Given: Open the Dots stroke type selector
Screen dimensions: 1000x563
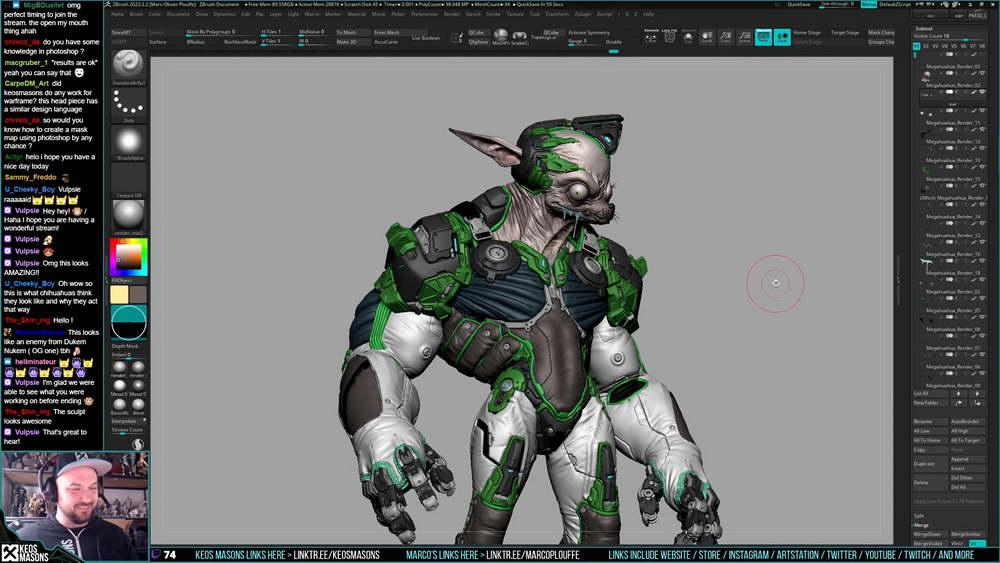Looking at the screenshot, I should (128, 103).
